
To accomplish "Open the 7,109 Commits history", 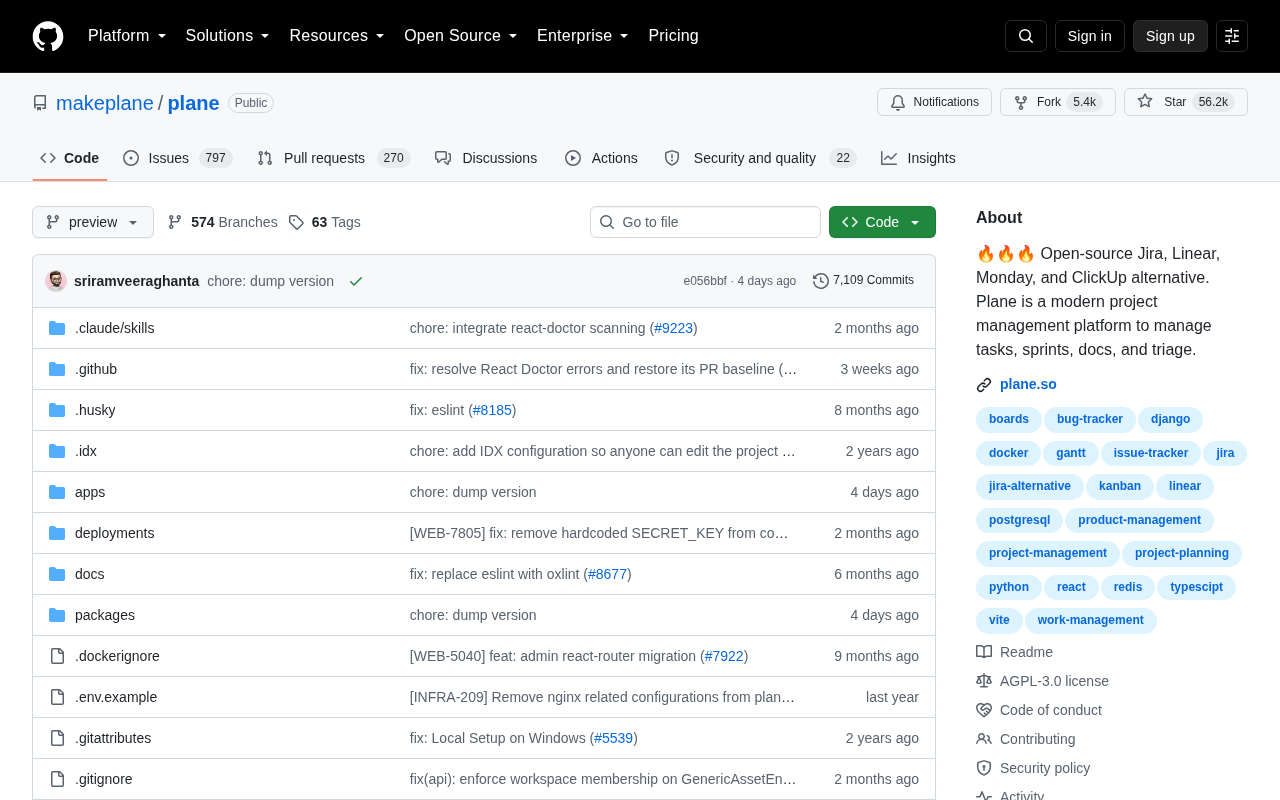I will pyautogui.click(x=864, y=281).
